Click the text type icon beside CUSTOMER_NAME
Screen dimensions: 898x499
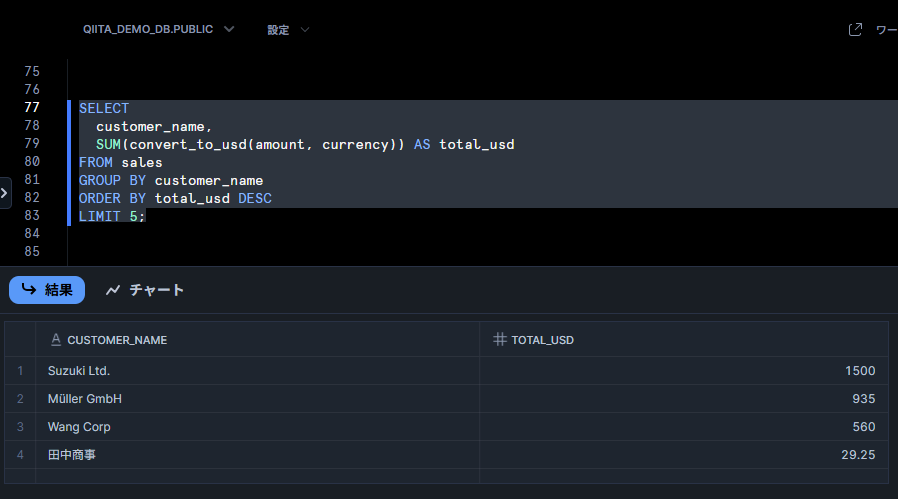tap(56, 340)
